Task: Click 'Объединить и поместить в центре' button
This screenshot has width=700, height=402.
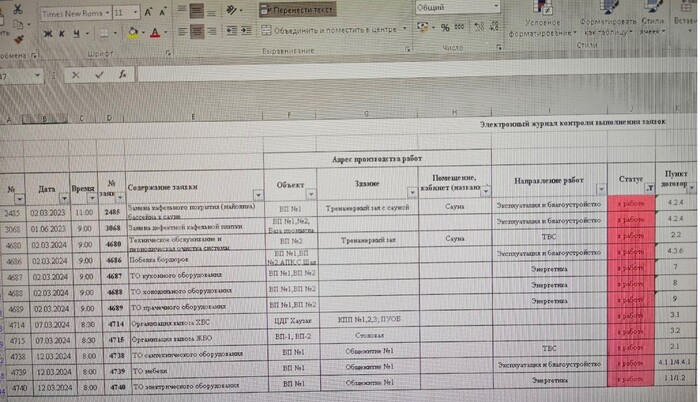Action: pyautogui.click(x=329, y=30)
